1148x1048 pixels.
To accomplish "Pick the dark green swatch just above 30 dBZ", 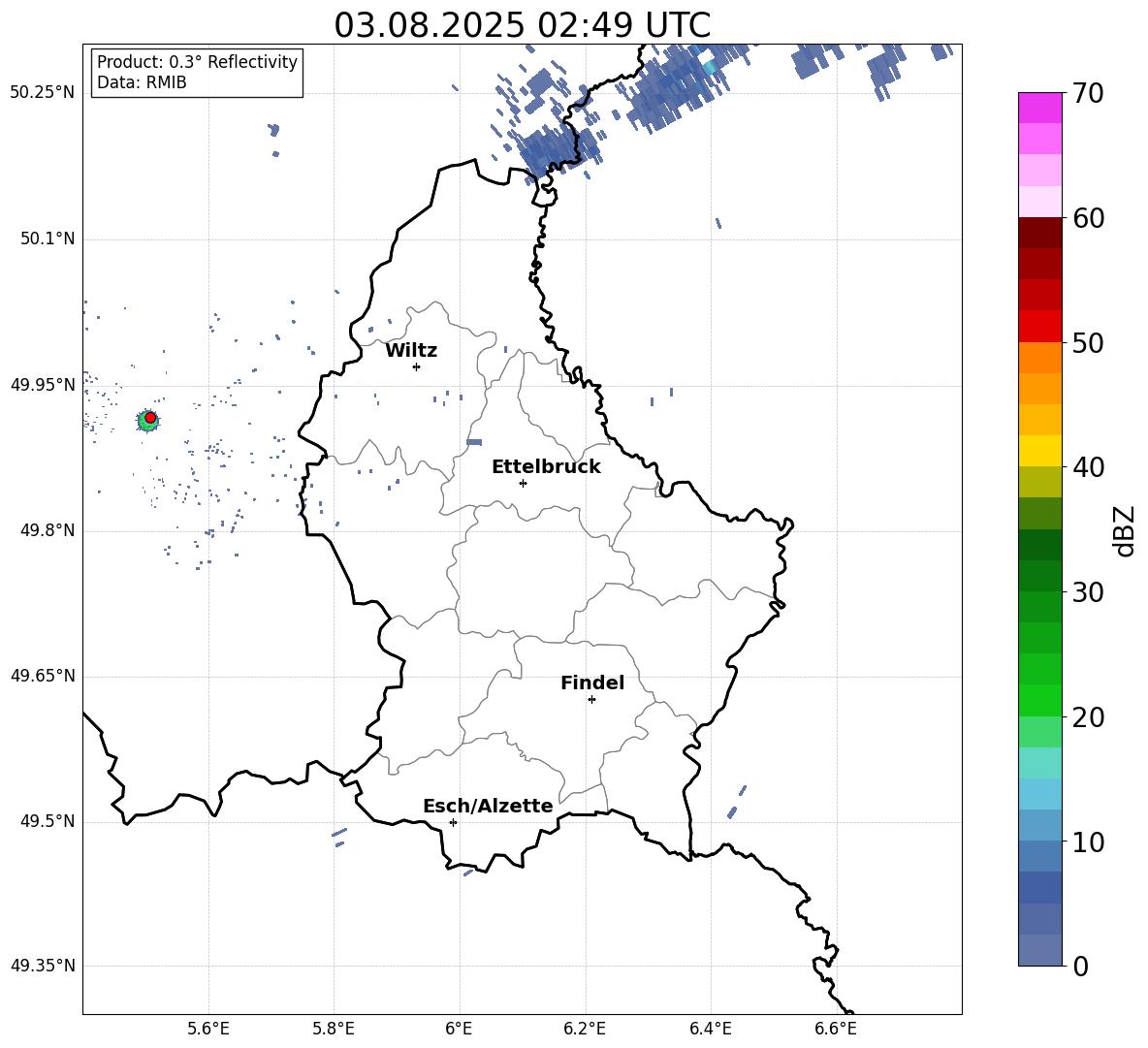I will [x=1039, y=576].
